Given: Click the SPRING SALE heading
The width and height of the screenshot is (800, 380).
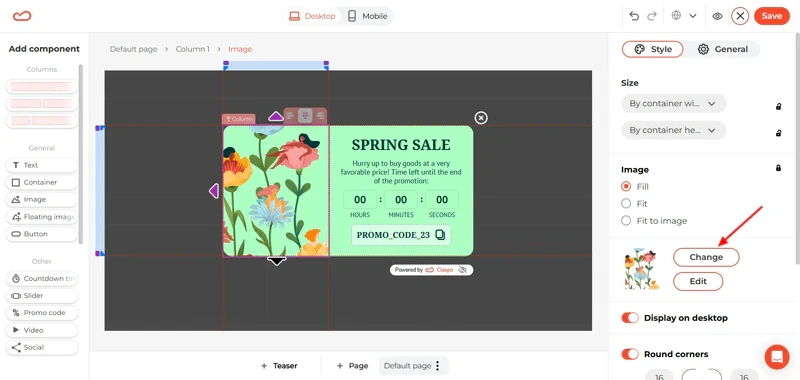Looking at the screenshot, I should (x=401, y=144).
